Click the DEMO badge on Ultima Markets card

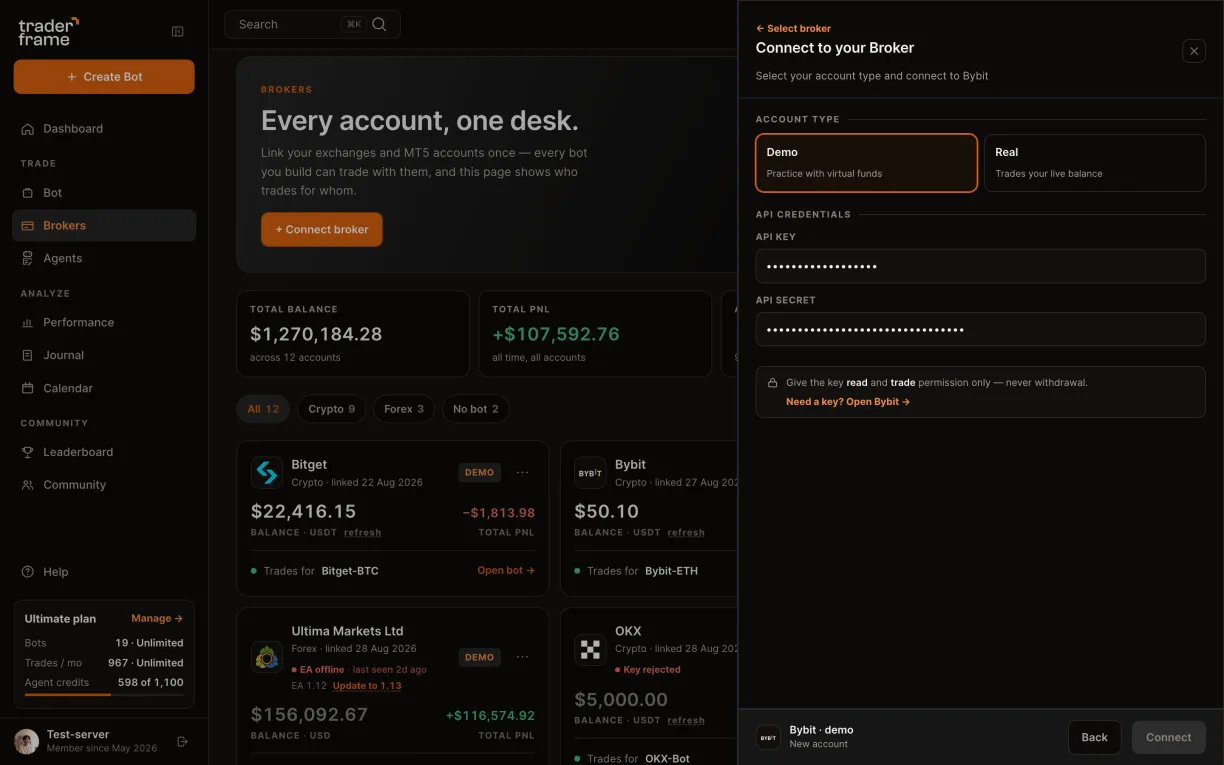click(x=480, y=657)
